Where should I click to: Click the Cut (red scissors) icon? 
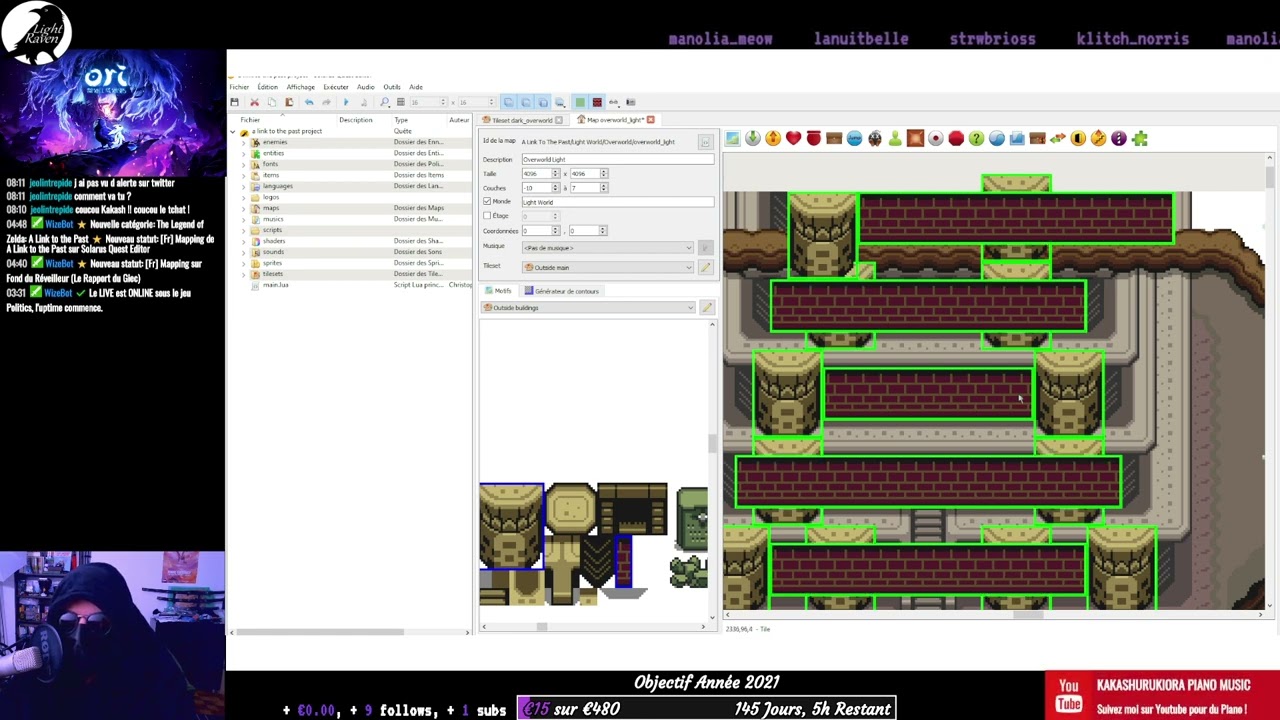[254, 102]
